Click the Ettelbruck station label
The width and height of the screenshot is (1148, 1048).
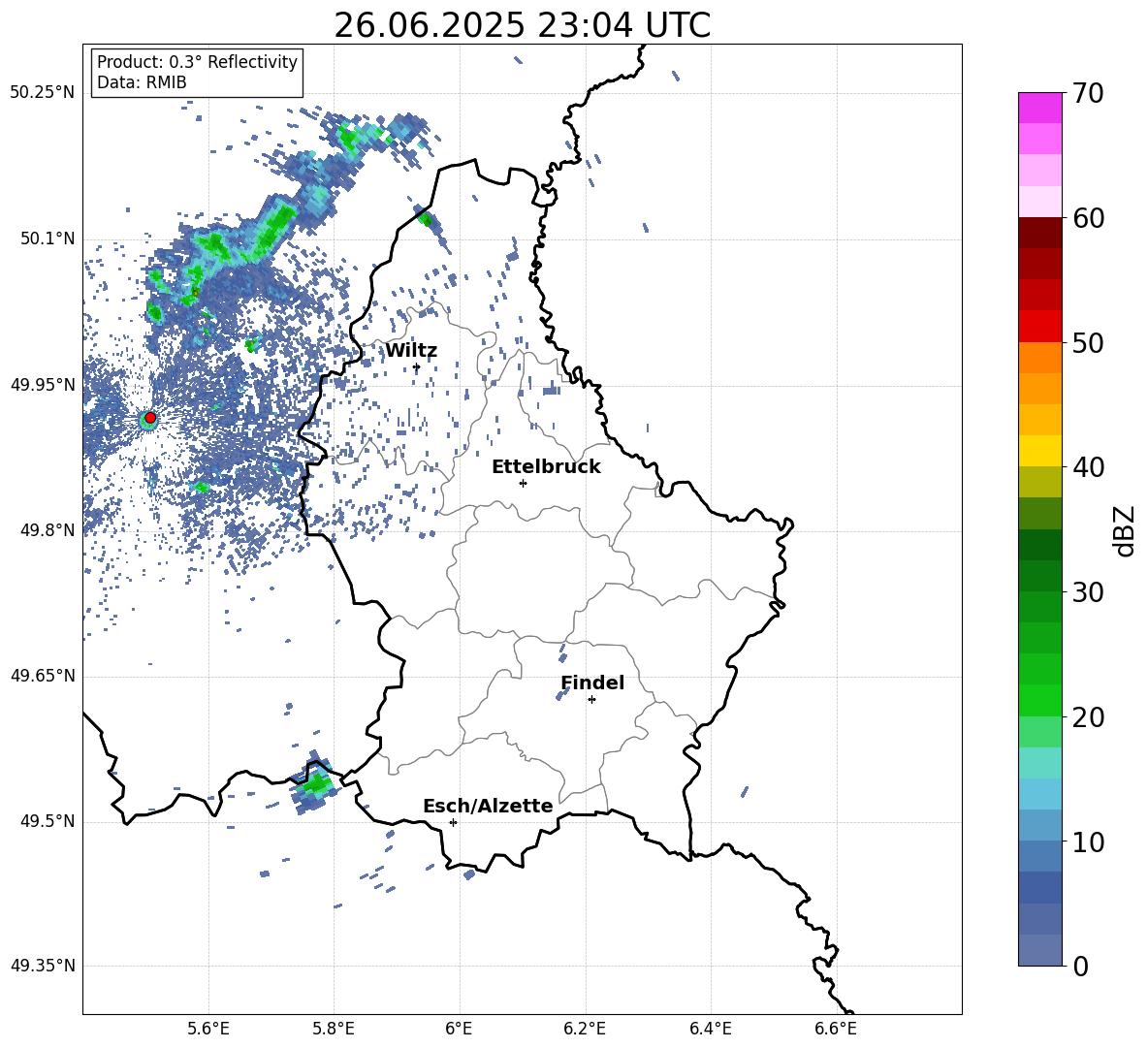(546, 467)
